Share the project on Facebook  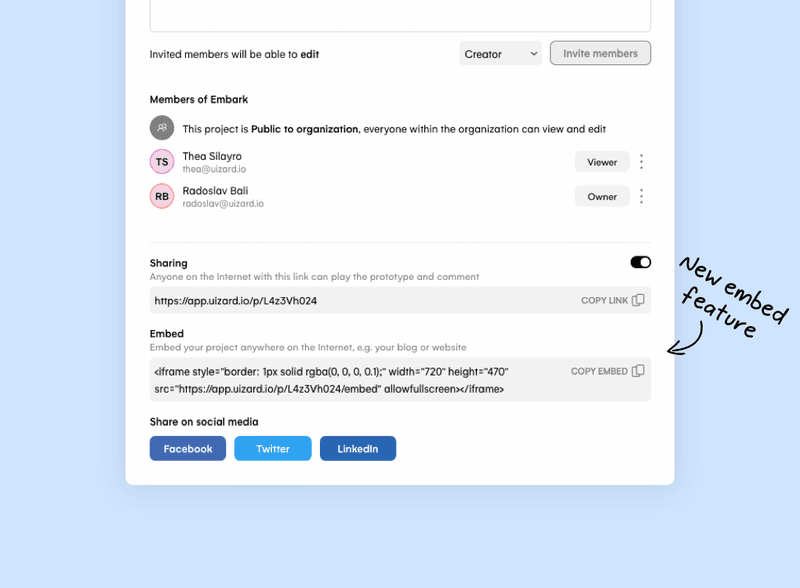[x=187, y=448]
